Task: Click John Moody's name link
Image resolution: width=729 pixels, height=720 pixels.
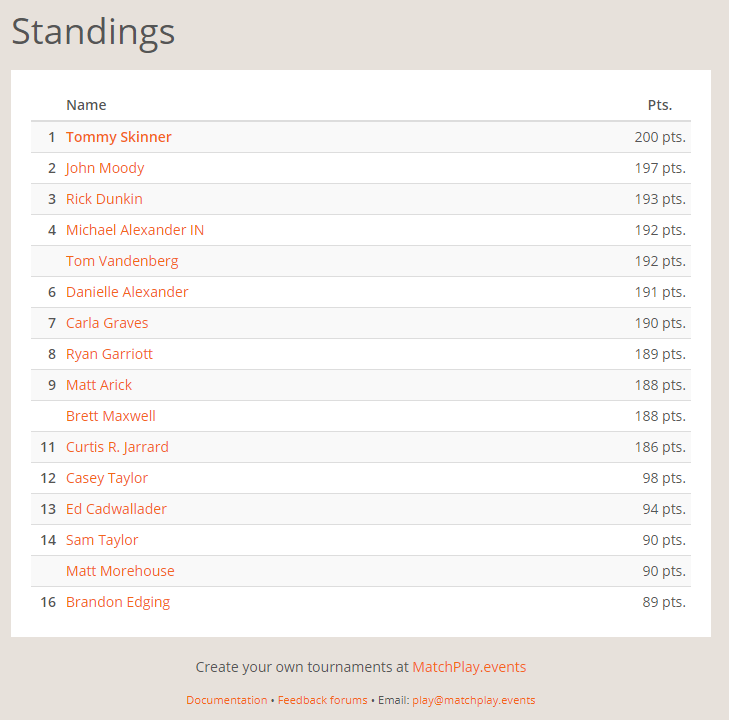Action: [105, 168]
